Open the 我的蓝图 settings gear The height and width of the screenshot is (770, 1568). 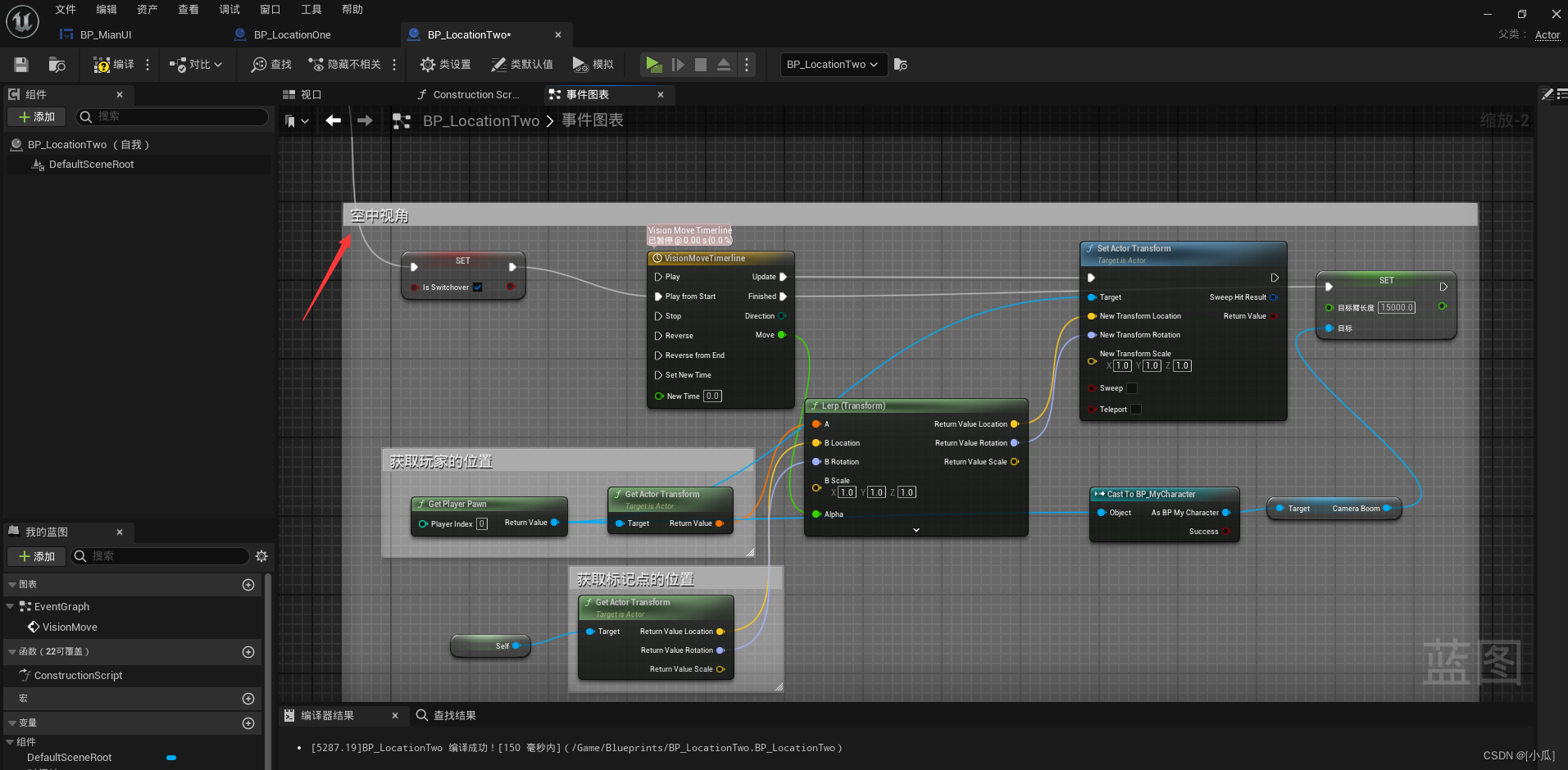point(261,556)
